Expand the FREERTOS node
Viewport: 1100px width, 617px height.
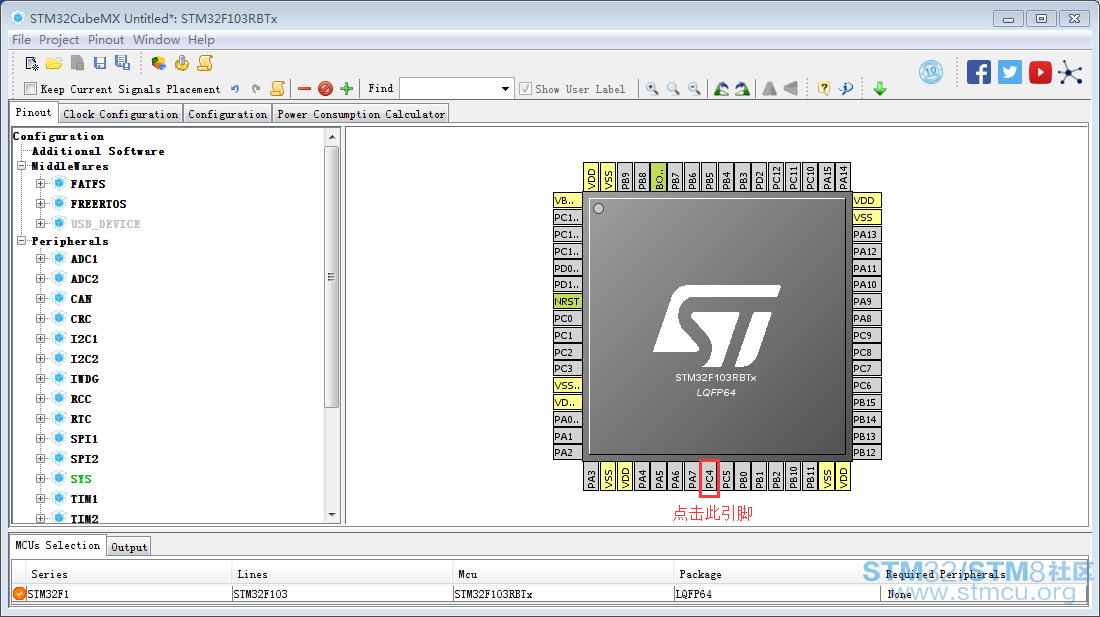41,203
